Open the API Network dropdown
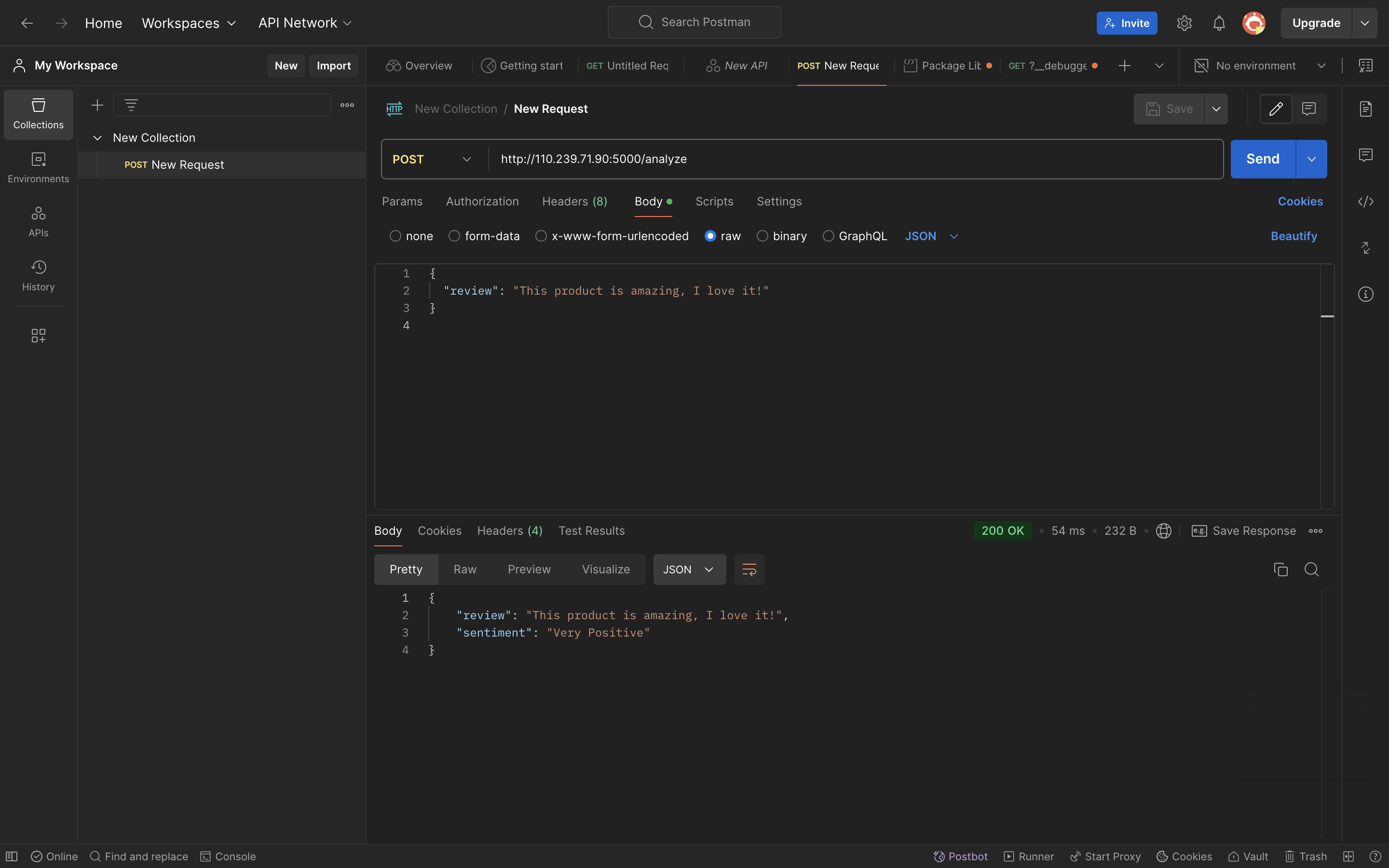The width and height of the screenshot is (1389, 868). tap(304, 23)
